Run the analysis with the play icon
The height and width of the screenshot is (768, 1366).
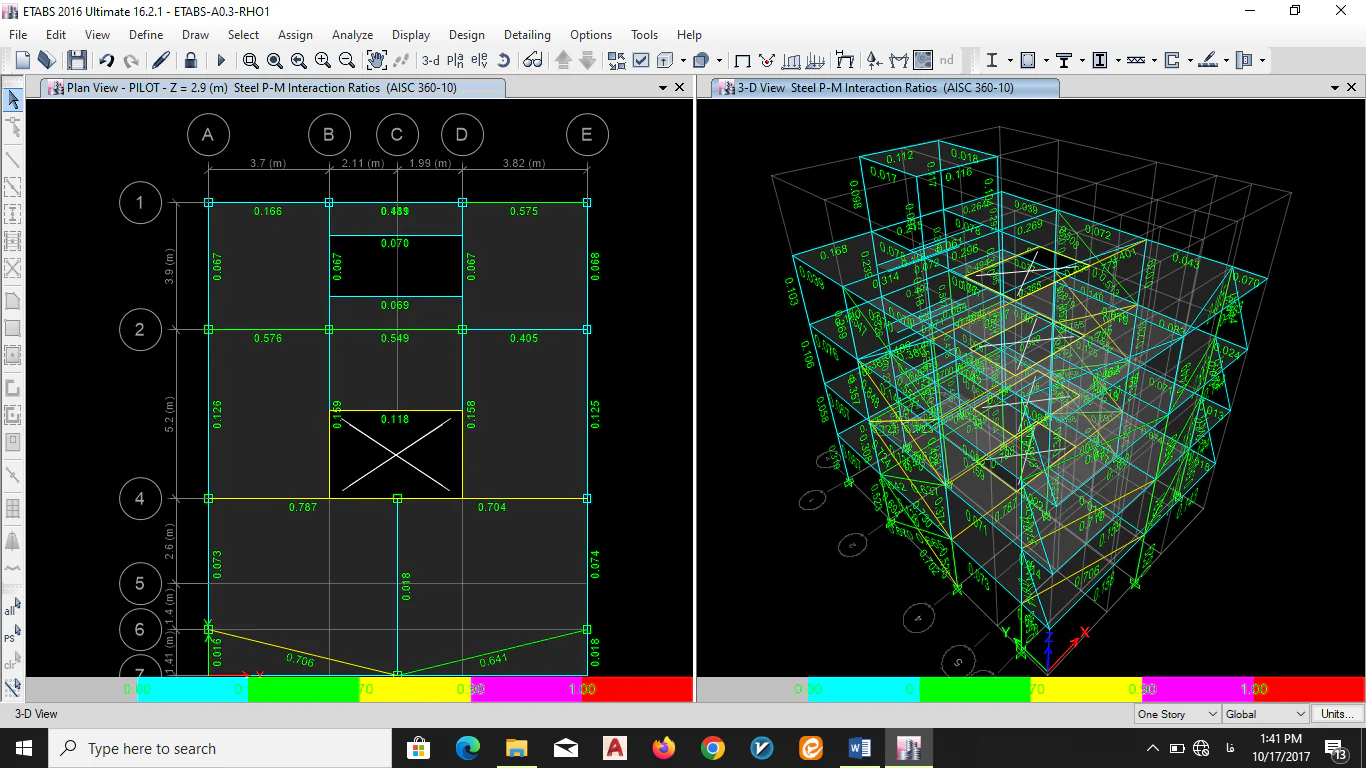(221, 61)
